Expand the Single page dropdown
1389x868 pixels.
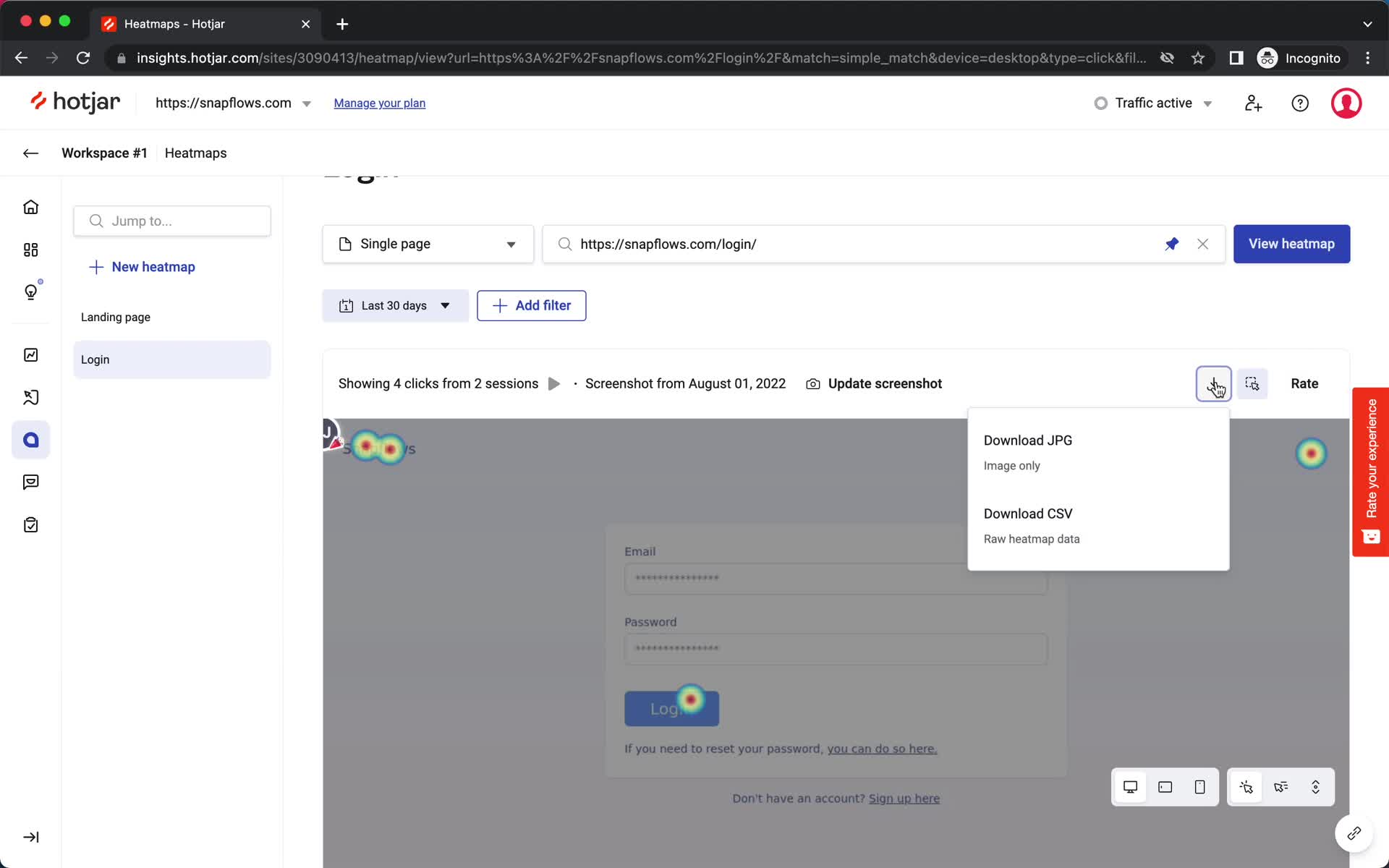pyautogui.click(x=428, y=243)
